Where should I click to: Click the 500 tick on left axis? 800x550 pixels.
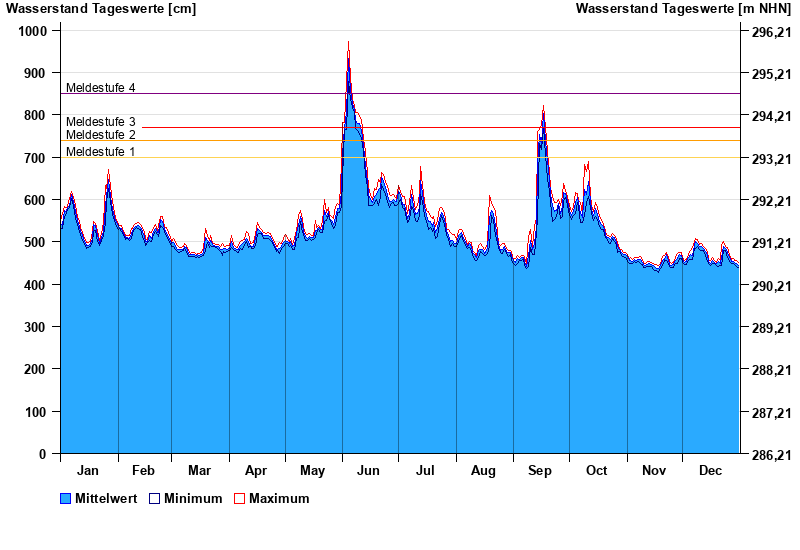[x=35, y=243]
